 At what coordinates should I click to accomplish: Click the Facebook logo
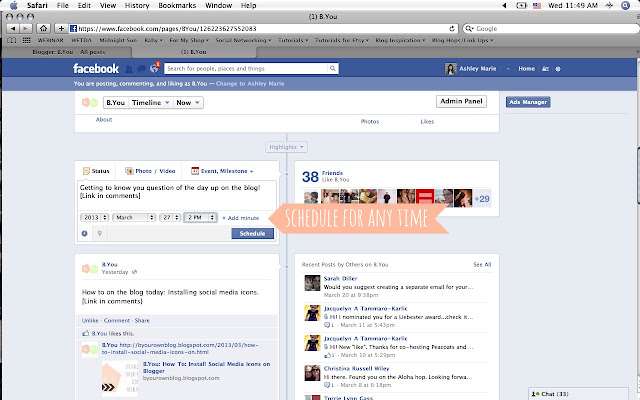pyautogui.click(x=96, y=69)
